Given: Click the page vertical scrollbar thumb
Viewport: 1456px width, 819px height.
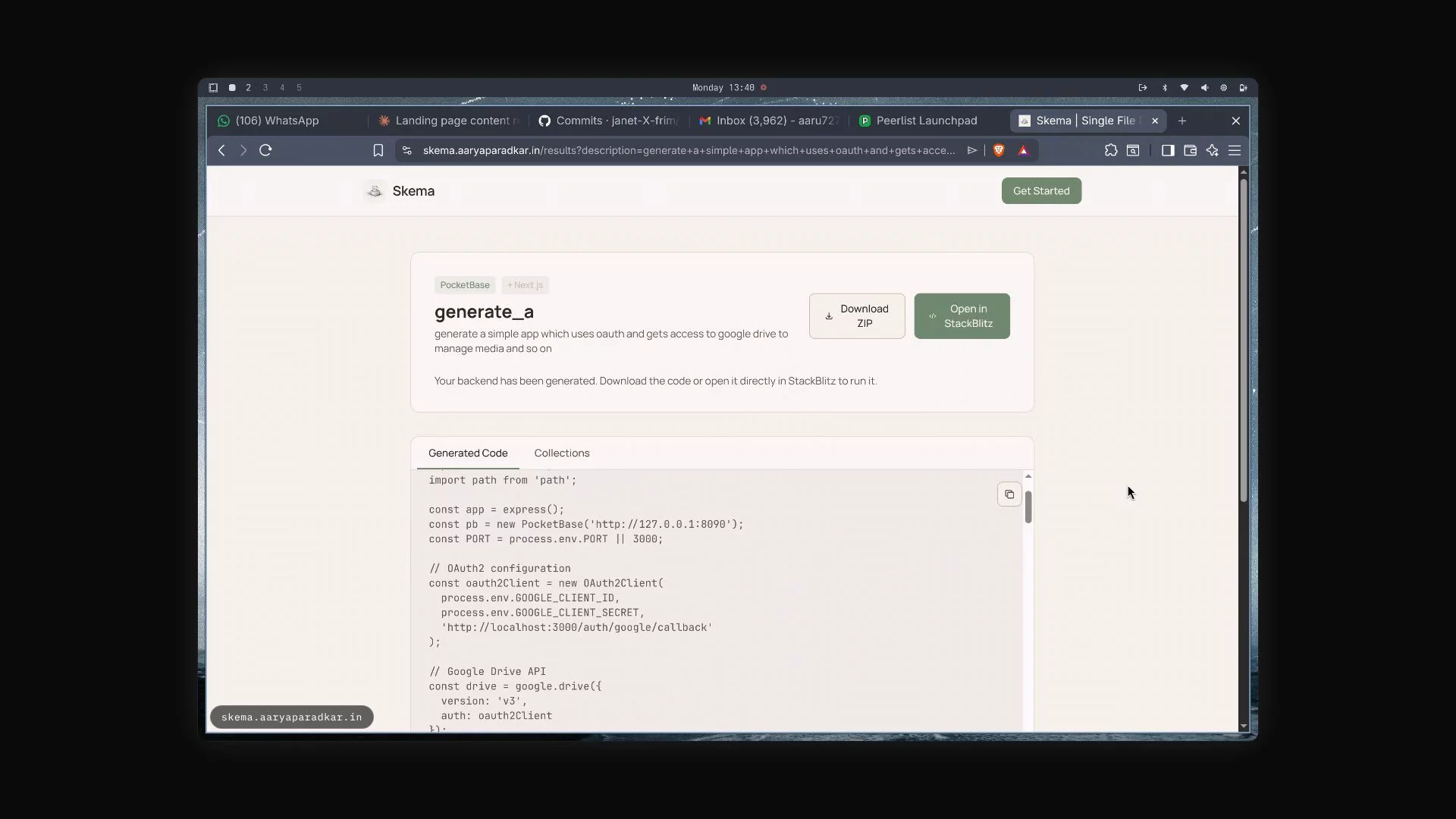Looking at the screenshot, I should pos(1243,340).
